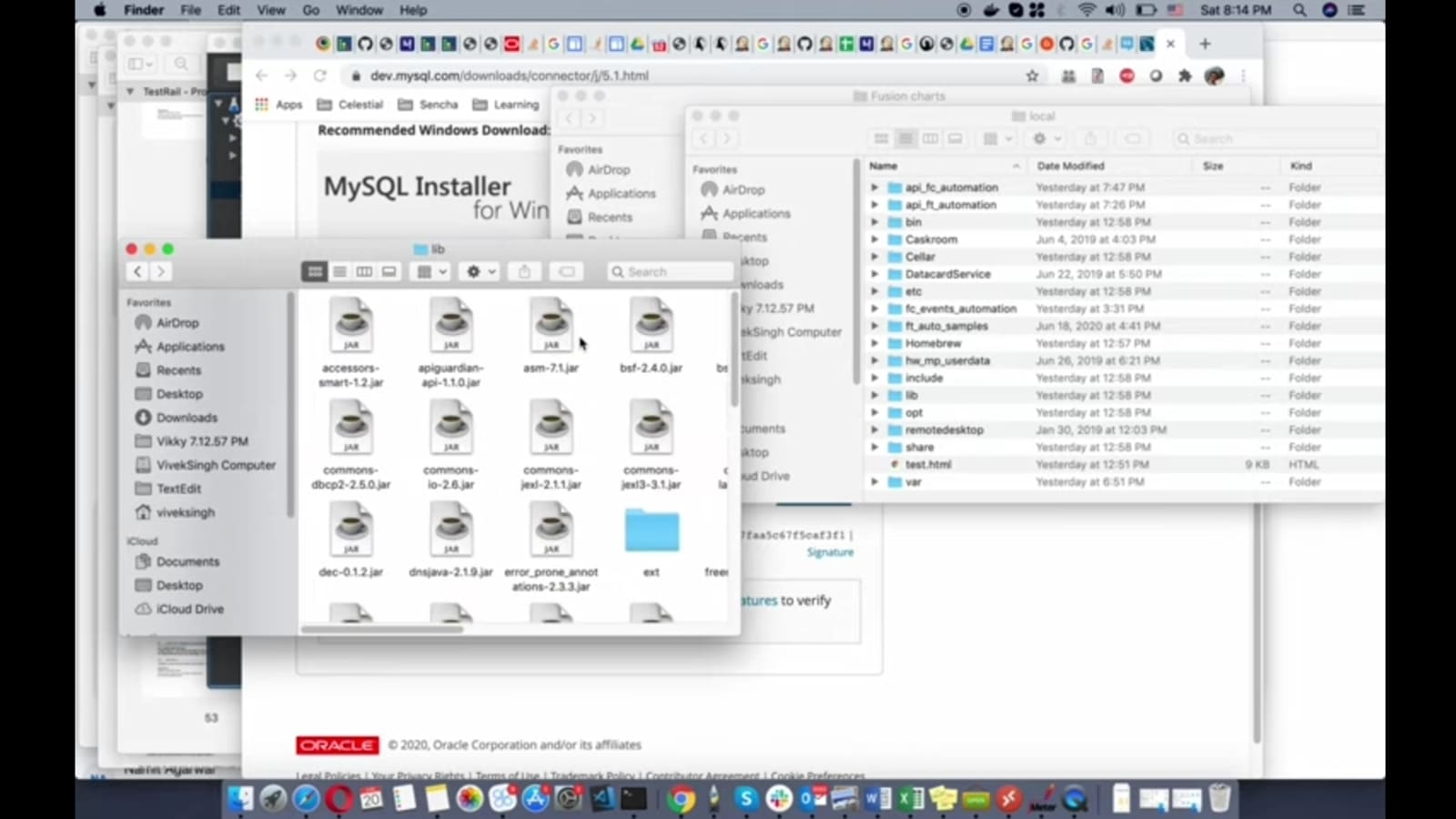Expand Caskroom folder in local window
Viewport: 1456px width, 819px height.
(x=875, y=239)
